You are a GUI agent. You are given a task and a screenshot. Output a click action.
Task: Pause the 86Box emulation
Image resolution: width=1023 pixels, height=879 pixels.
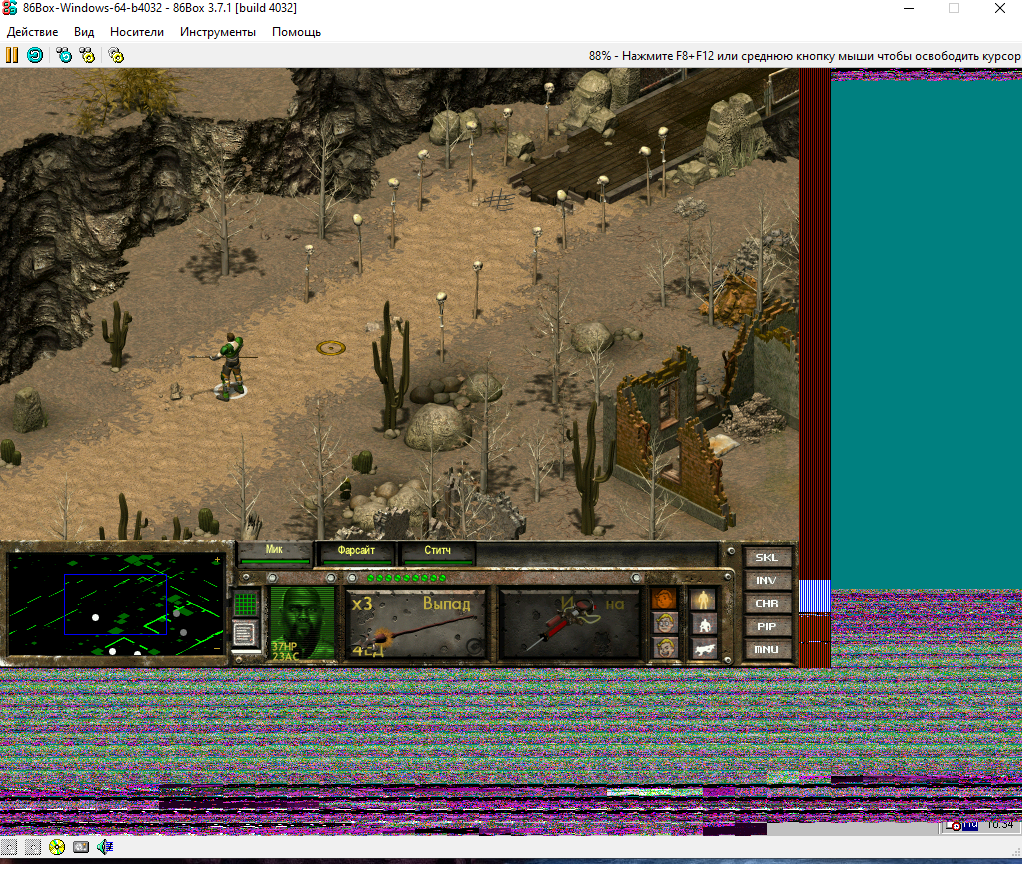tap(12, 55)
